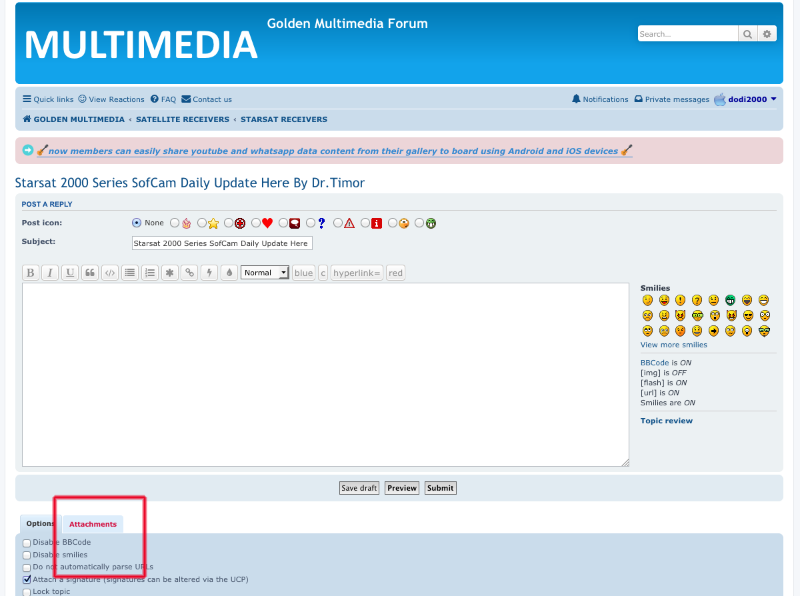The height and width of the screenshot is (596, 800).
Task: Select the Options tab
Action: (40, 524)
